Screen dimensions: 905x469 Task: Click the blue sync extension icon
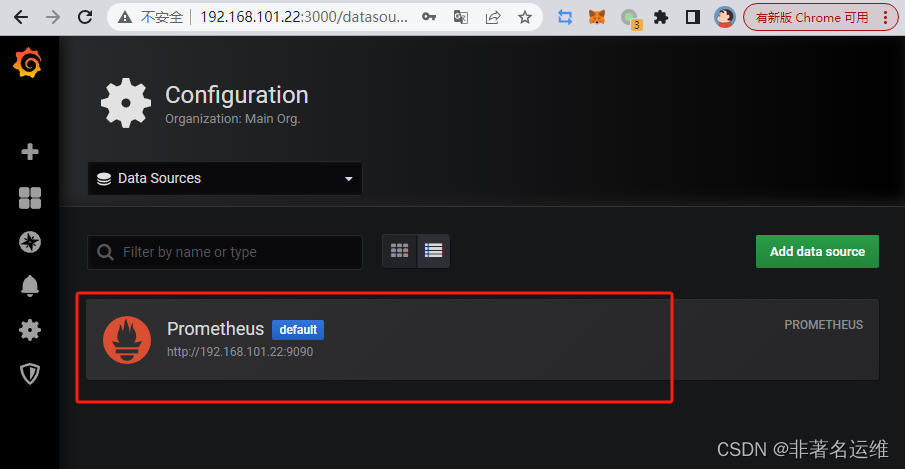point(565,17)
